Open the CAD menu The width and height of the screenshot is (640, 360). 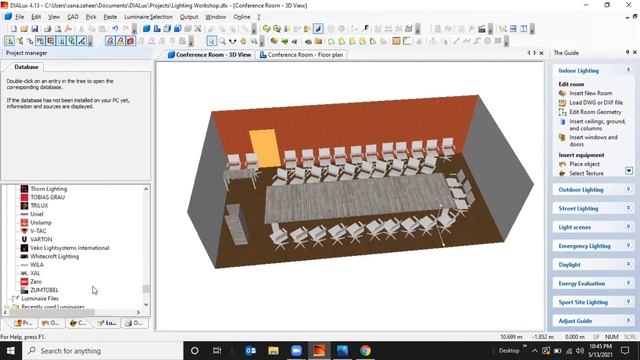pyautogui.click(x=73, y=17)
